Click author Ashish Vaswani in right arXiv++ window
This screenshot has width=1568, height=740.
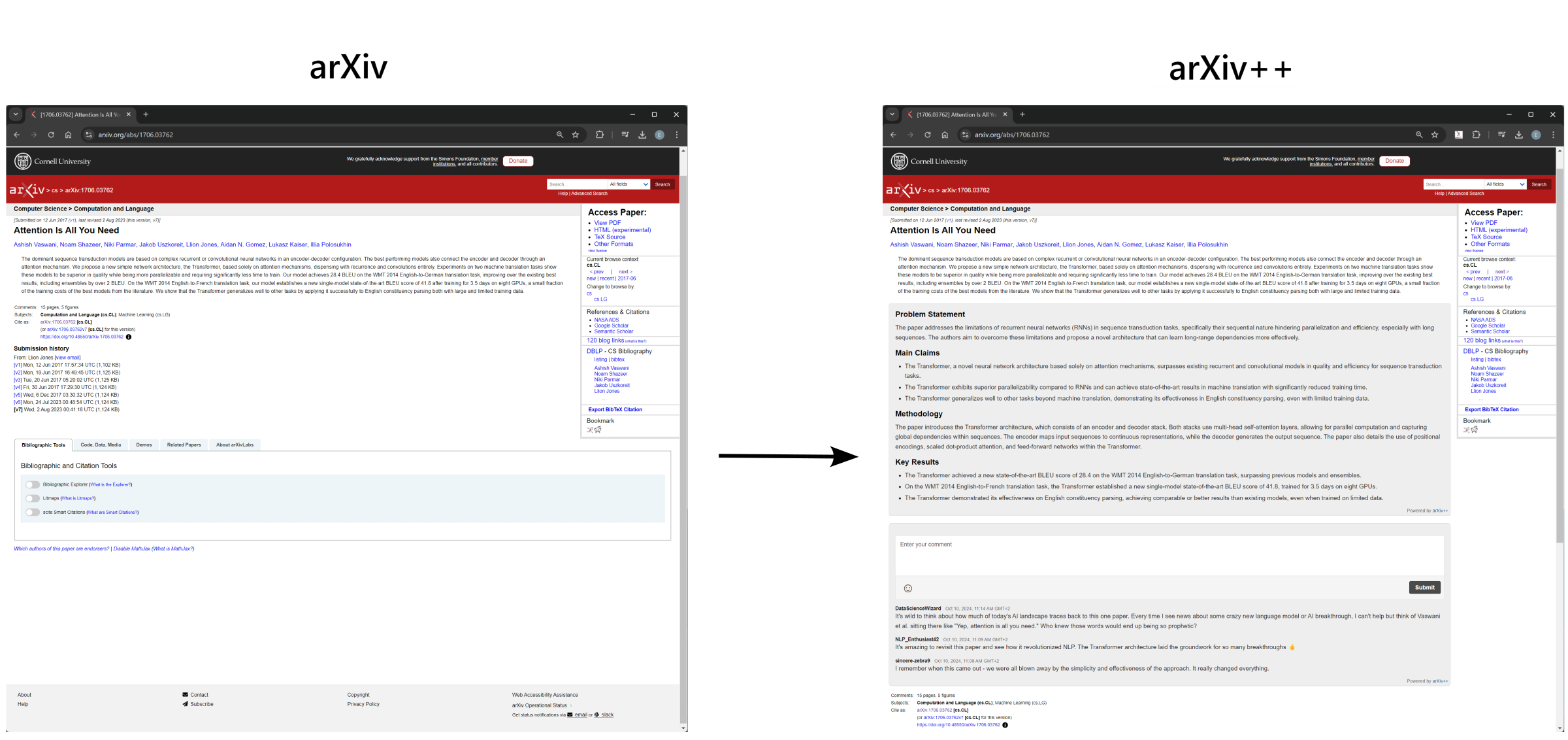pos(911,244)
